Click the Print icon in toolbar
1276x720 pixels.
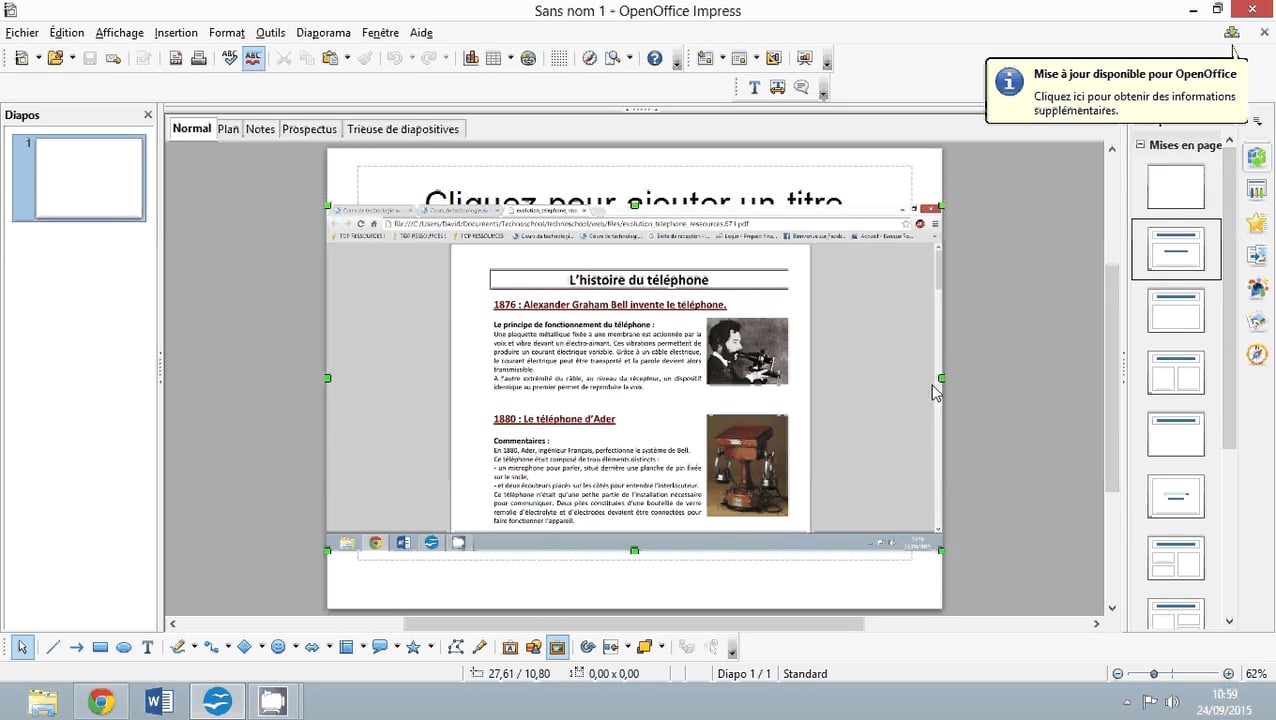pyautogui.click(x=199, y=58)
